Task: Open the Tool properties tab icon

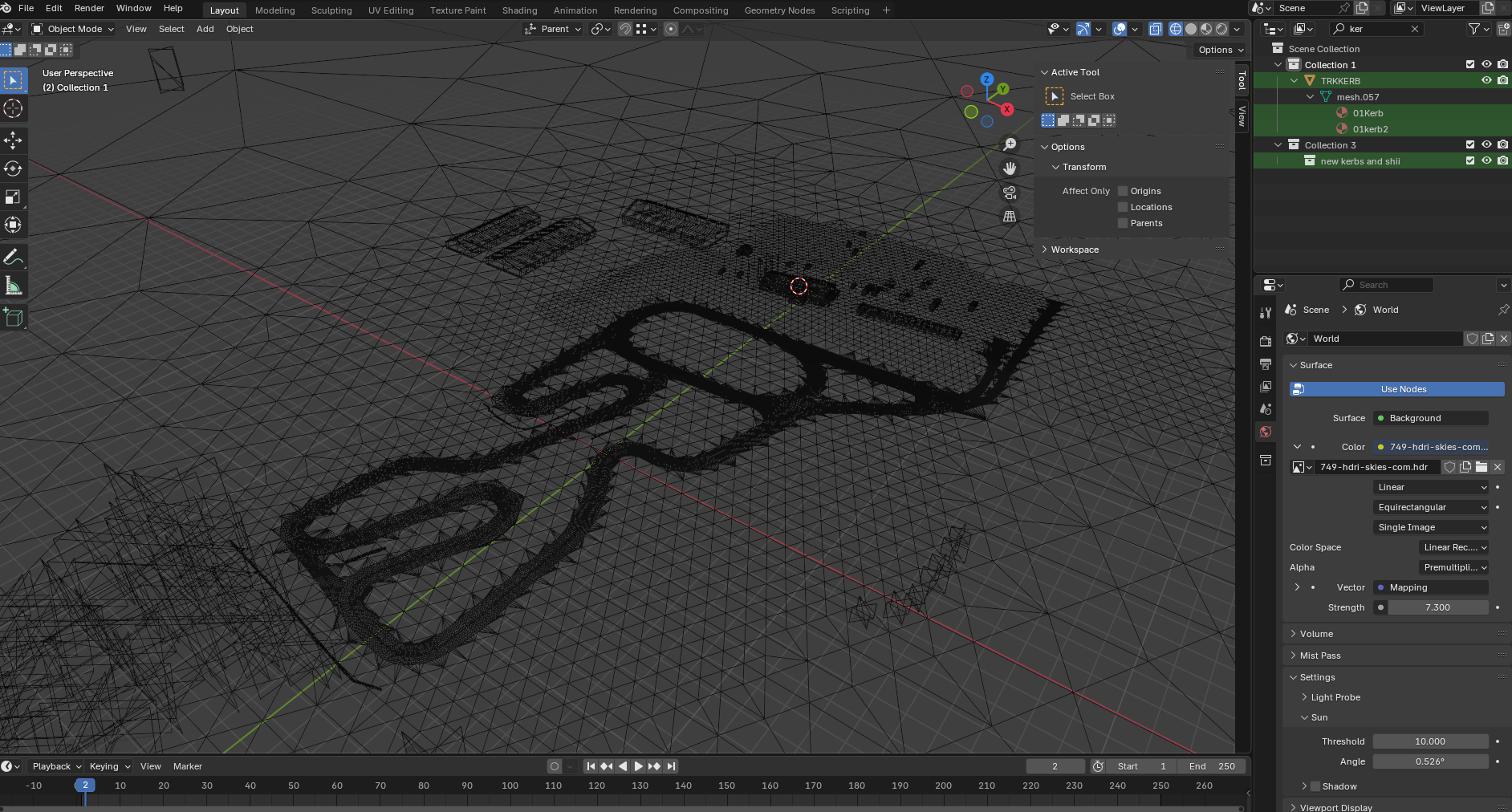Action: (x=1266, y=313)
